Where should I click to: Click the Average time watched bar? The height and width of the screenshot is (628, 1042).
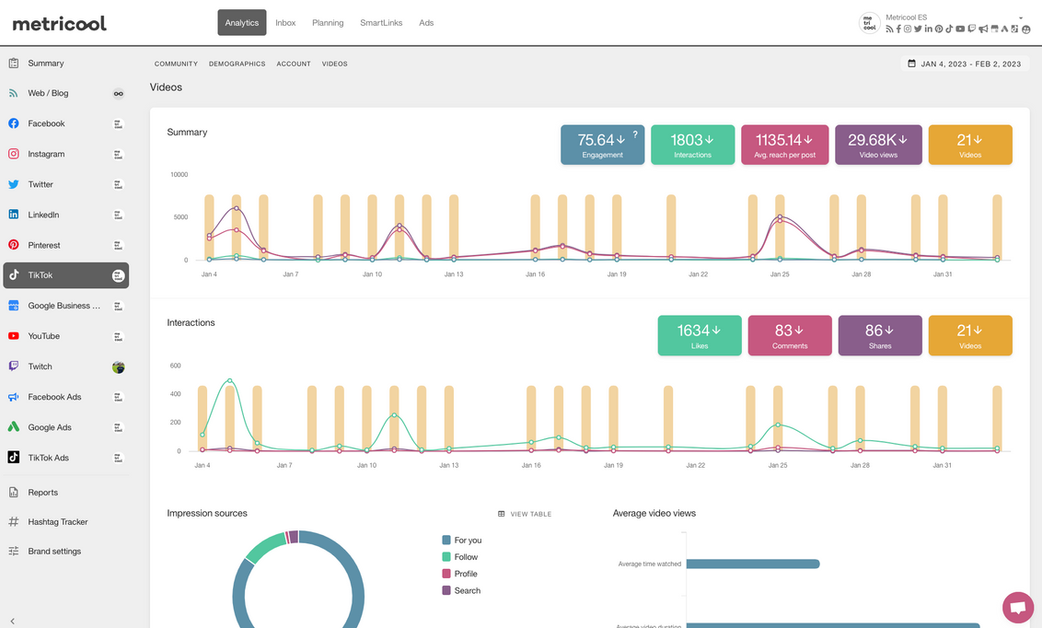point(753,564)
